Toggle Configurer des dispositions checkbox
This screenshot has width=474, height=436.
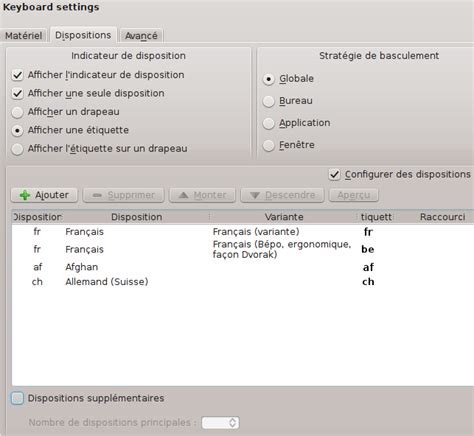tap(334, 174)
